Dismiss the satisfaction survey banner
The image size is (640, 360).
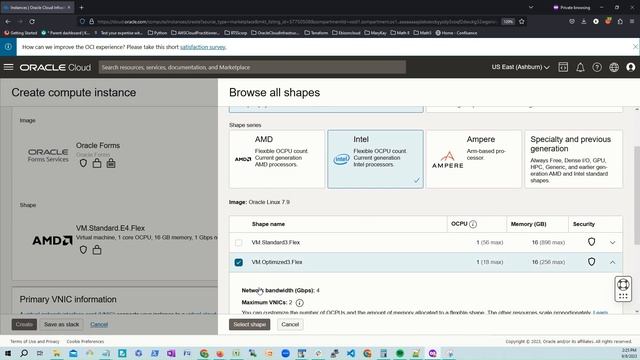pyautogui.click(x=635, y=47)
